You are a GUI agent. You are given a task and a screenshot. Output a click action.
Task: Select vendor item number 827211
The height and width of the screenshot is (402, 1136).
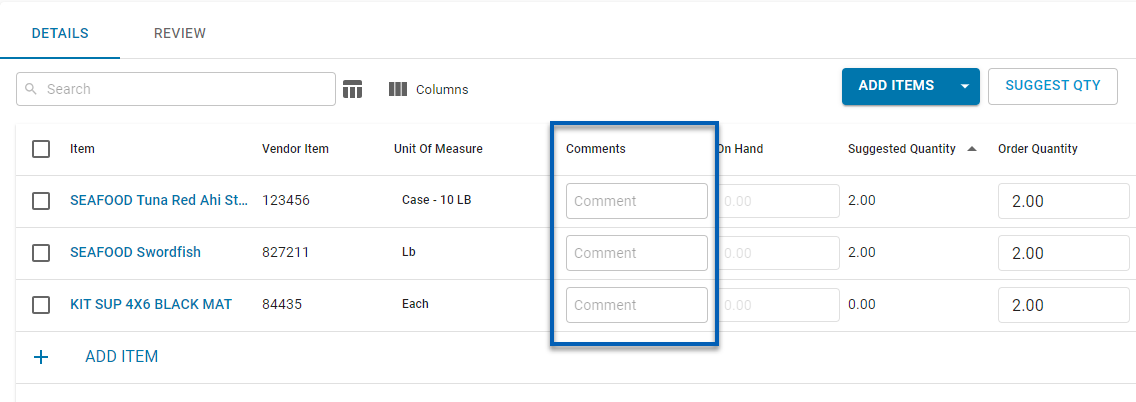[x=285, y=253]
